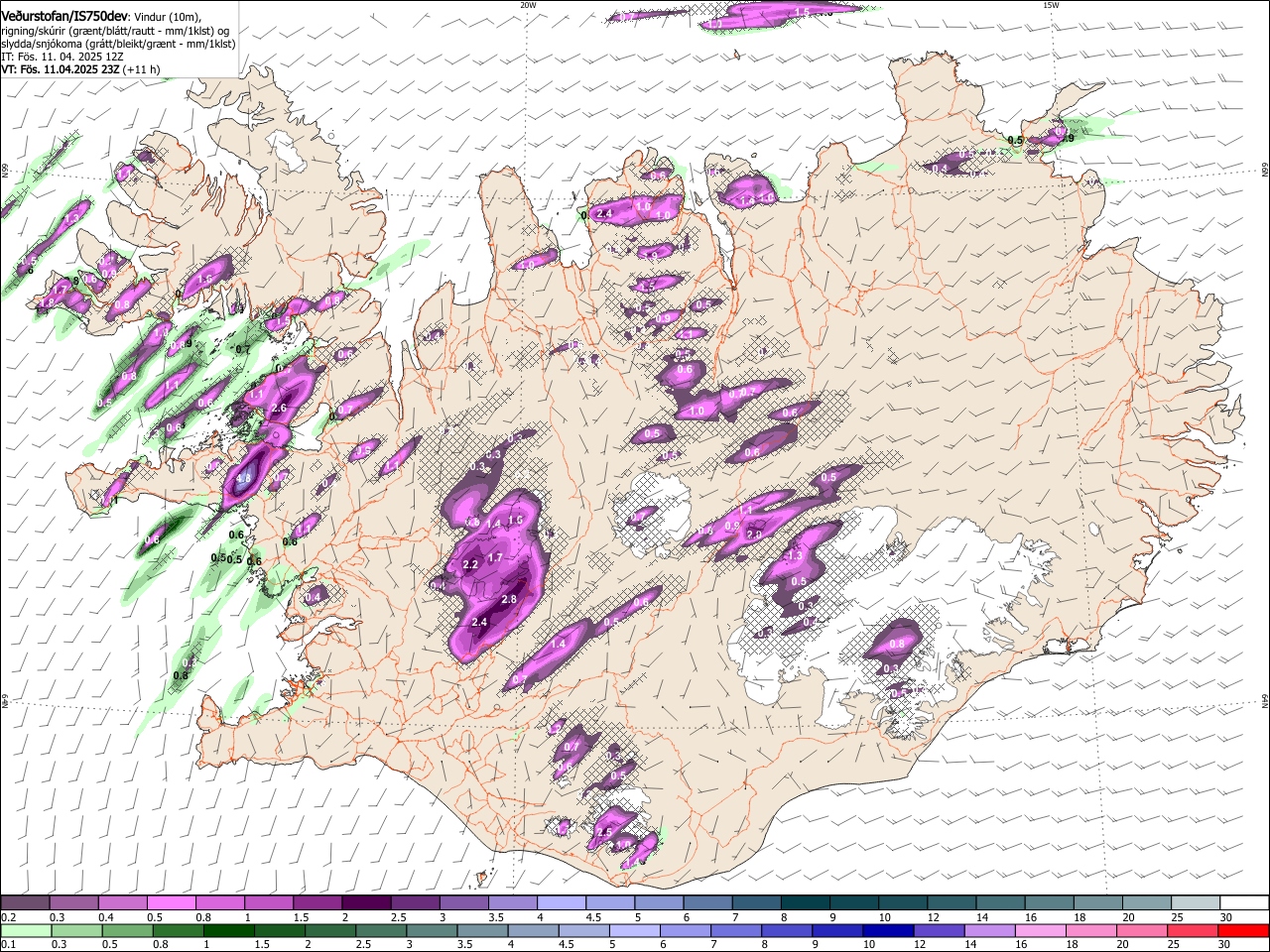Click the 0.1 label on the lower legend
The image size is (1270, 952).
(x=9, y=944)
